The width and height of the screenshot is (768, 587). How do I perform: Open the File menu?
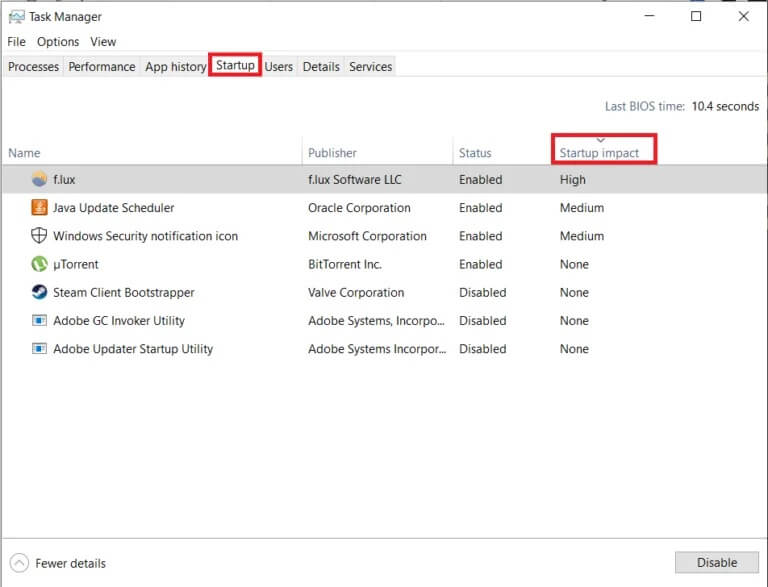[x=16, y=42]
